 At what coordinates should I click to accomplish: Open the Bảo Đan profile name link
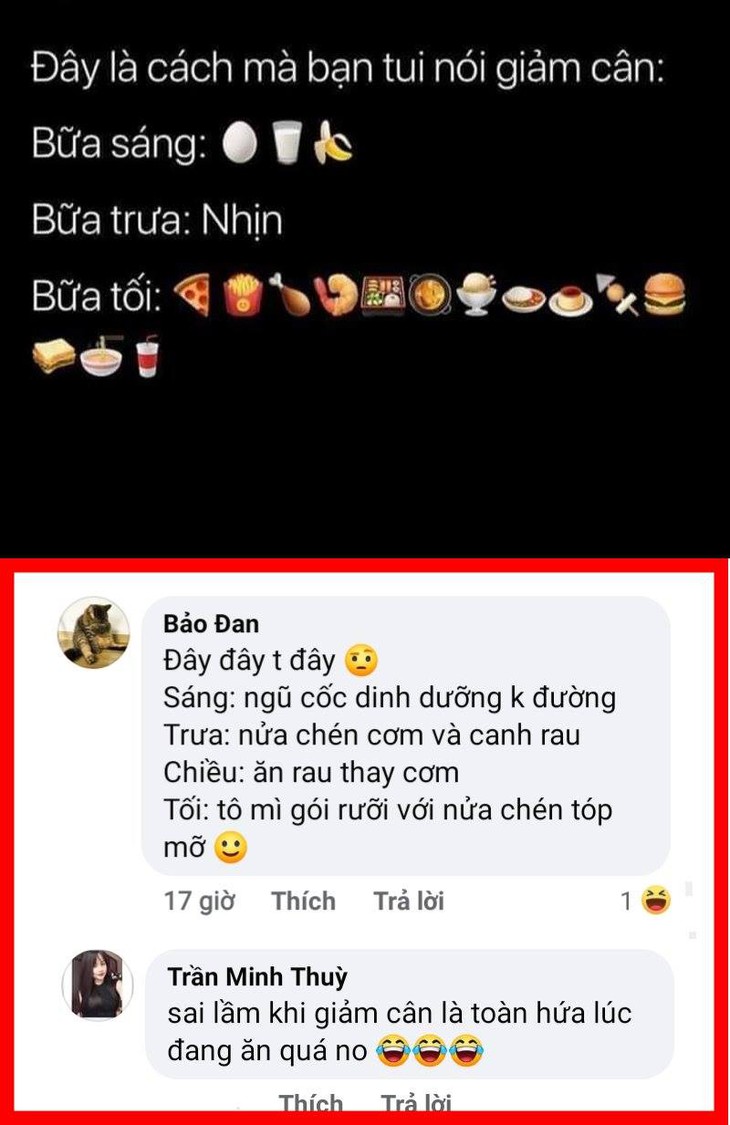(x=211, y=623)
